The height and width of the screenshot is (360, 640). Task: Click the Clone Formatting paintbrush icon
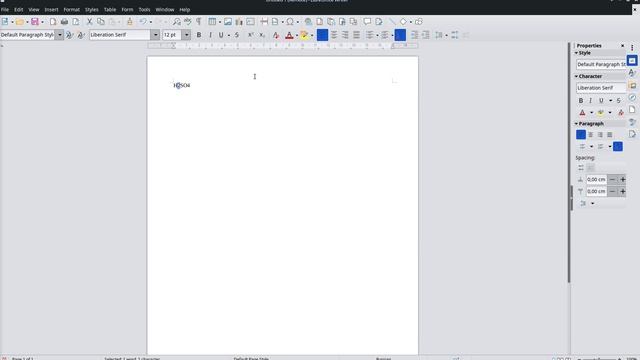(130, 22)
